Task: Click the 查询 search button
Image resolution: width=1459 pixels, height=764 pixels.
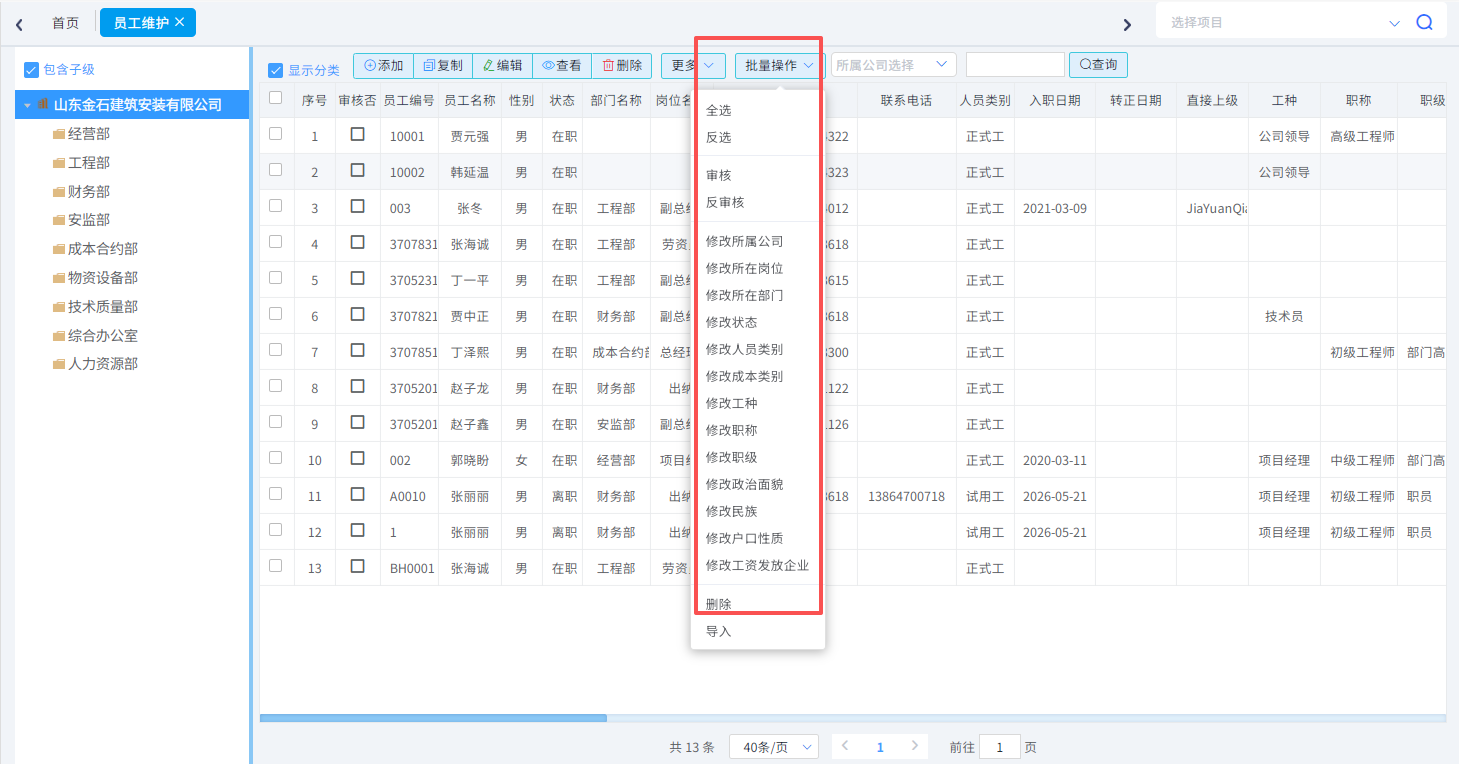Action: pos(1098,65)
